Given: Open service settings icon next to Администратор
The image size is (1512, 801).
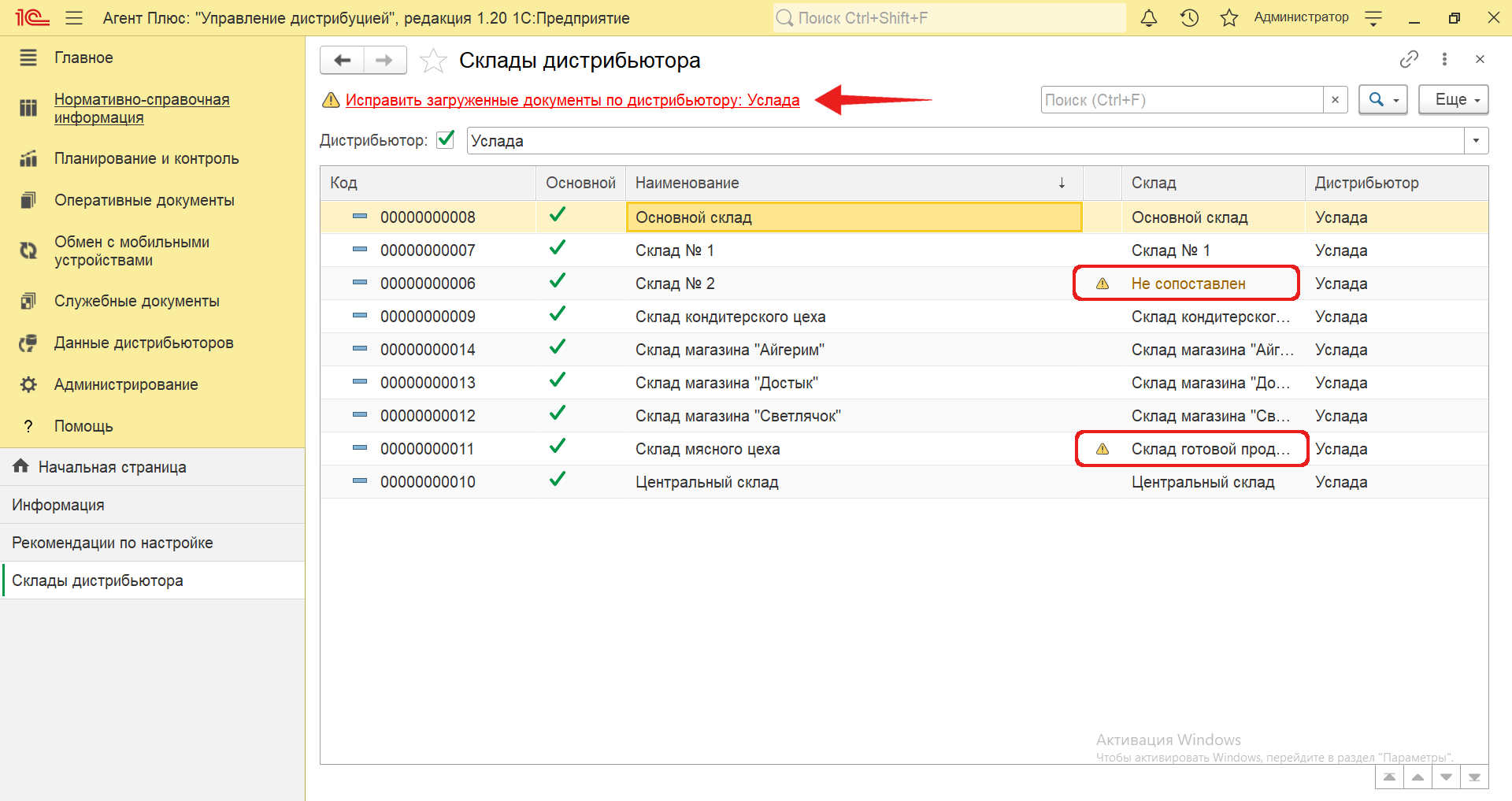Looking at the screenshot, I should tap(1373, 17).
